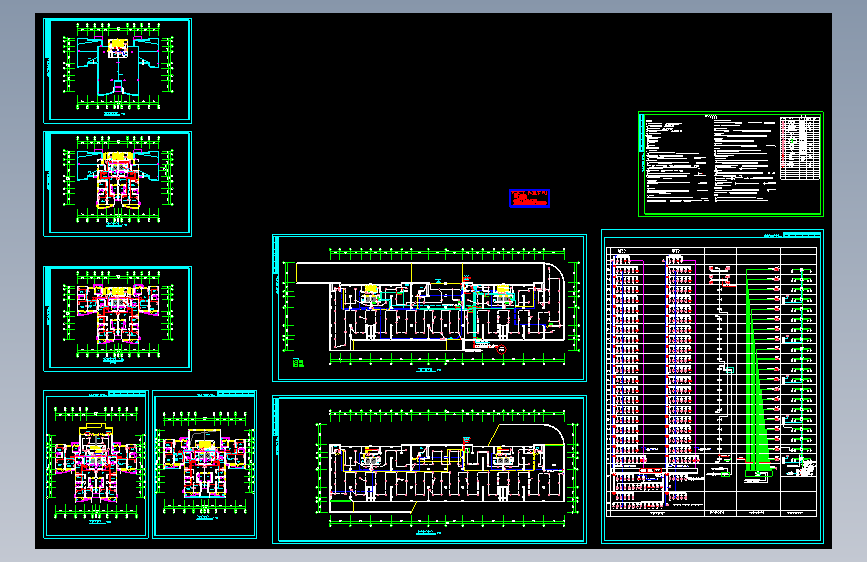The image size is (867, 562).
Task: Select the upper long building plan sheet
Action: coord(429,308)
